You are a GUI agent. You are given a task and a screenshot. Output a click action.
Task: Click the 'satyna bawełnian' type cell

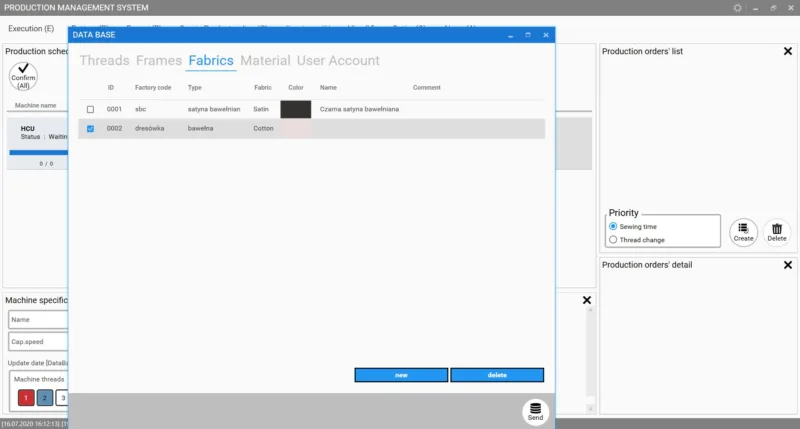point(214,109)
